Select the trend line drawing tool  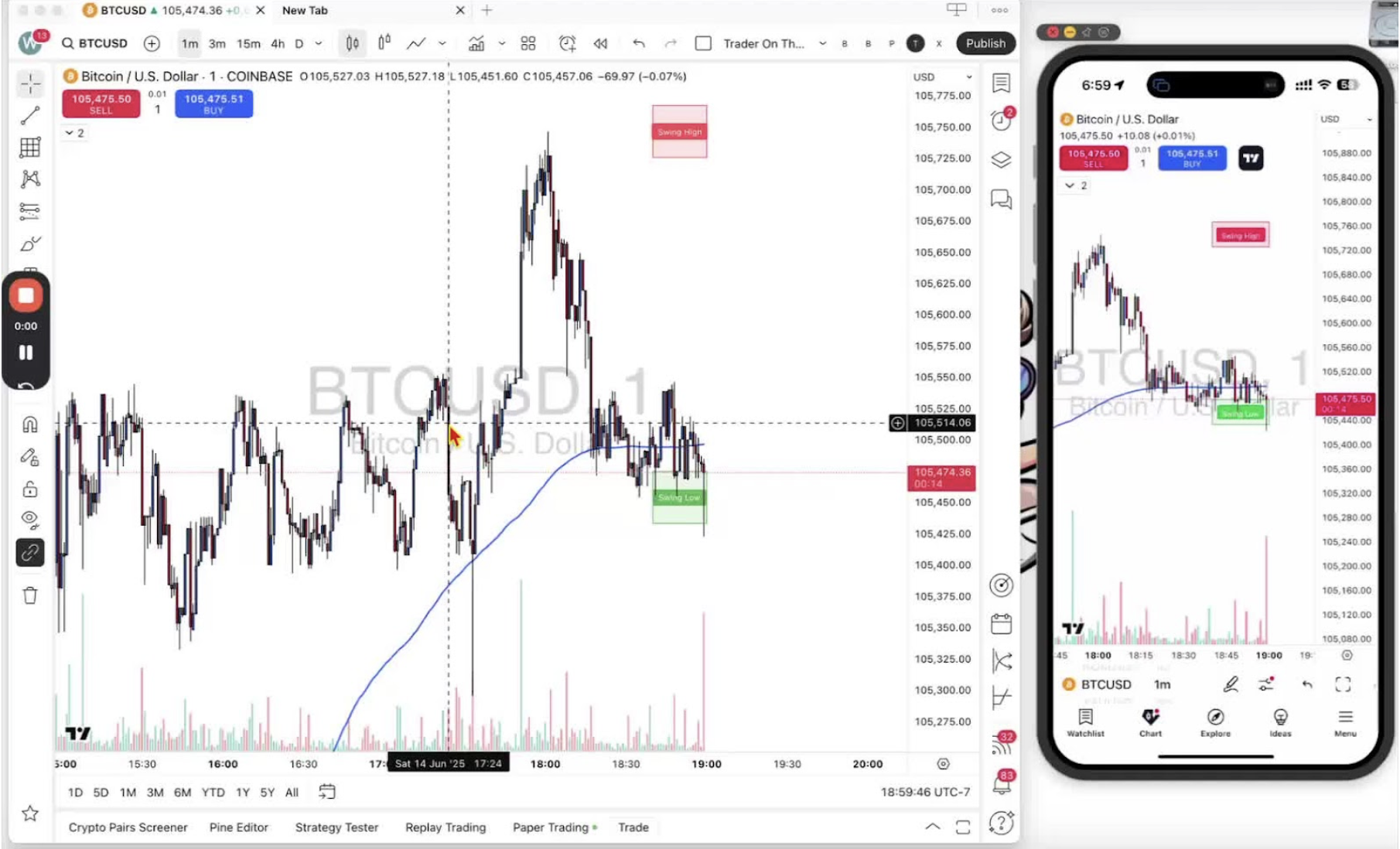tap(30, 116)
